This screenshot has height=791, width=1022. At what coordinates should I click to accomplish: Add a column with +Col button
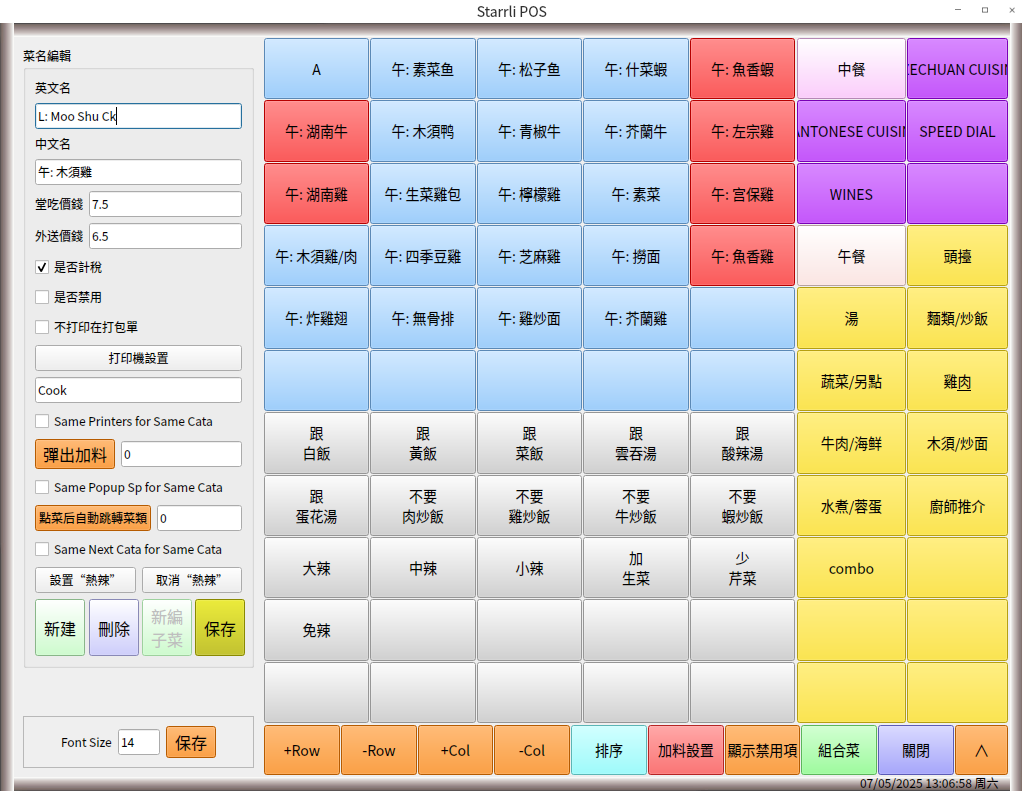(x=455, y=750)
